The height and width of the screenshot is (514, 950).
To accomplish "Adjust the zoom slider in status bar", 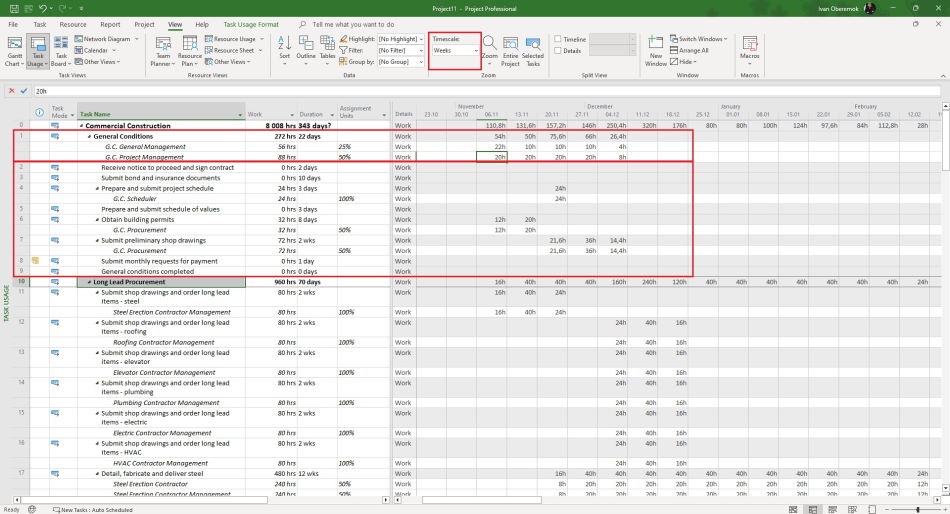I will pyautogui.click(x=918, y=510).
